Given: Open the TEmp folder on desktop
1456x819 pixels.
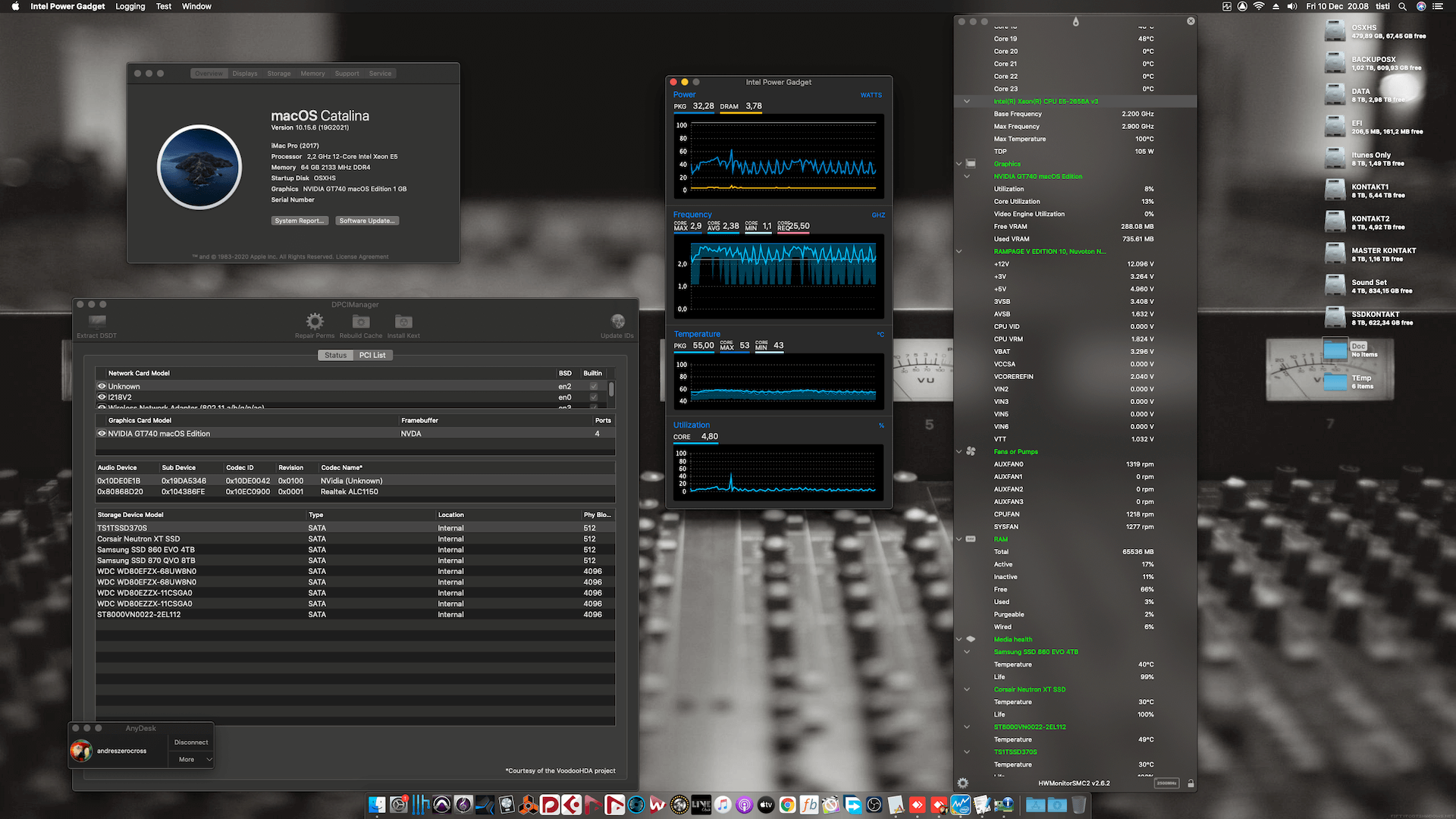Looking at the screenshot, I should [x=1335, y=381].
